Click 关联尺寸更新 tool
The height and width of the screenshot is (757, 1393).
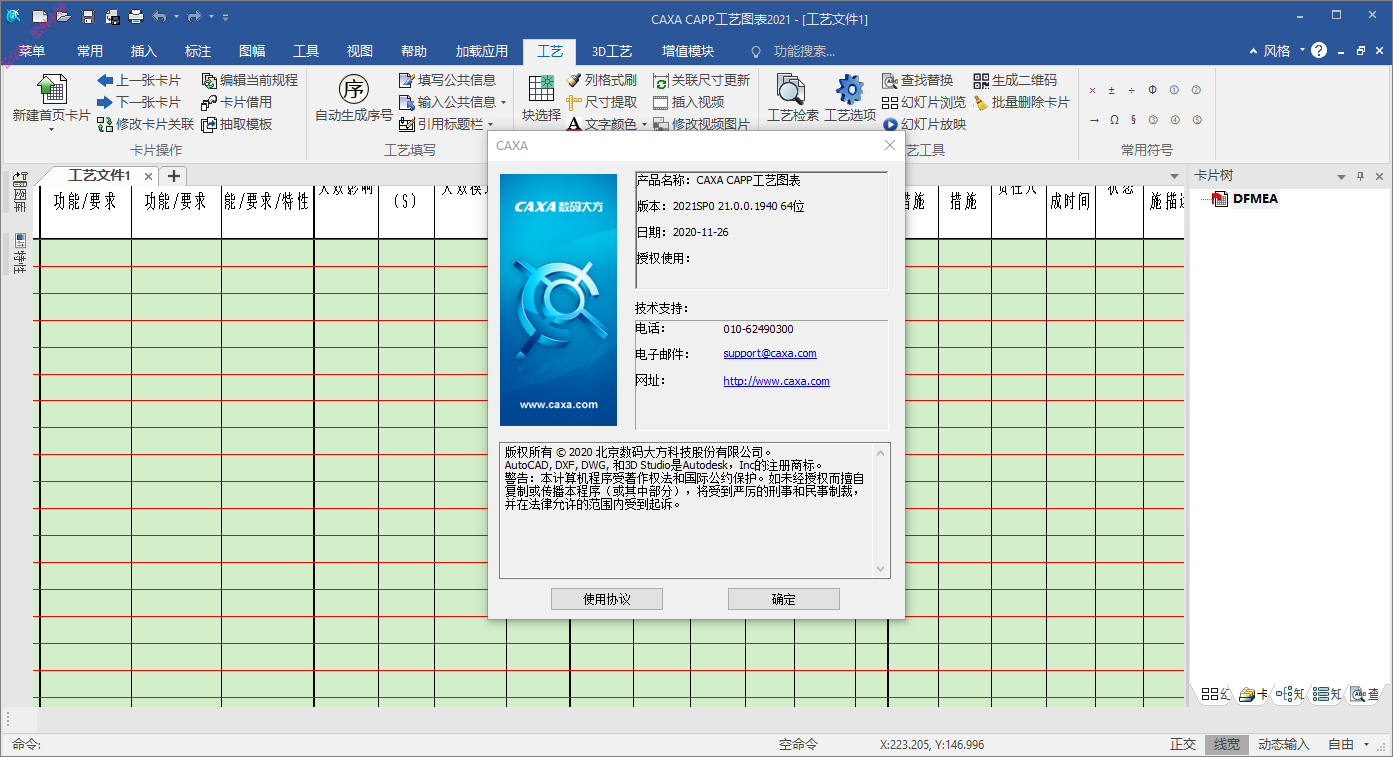(x=701, y=80)
